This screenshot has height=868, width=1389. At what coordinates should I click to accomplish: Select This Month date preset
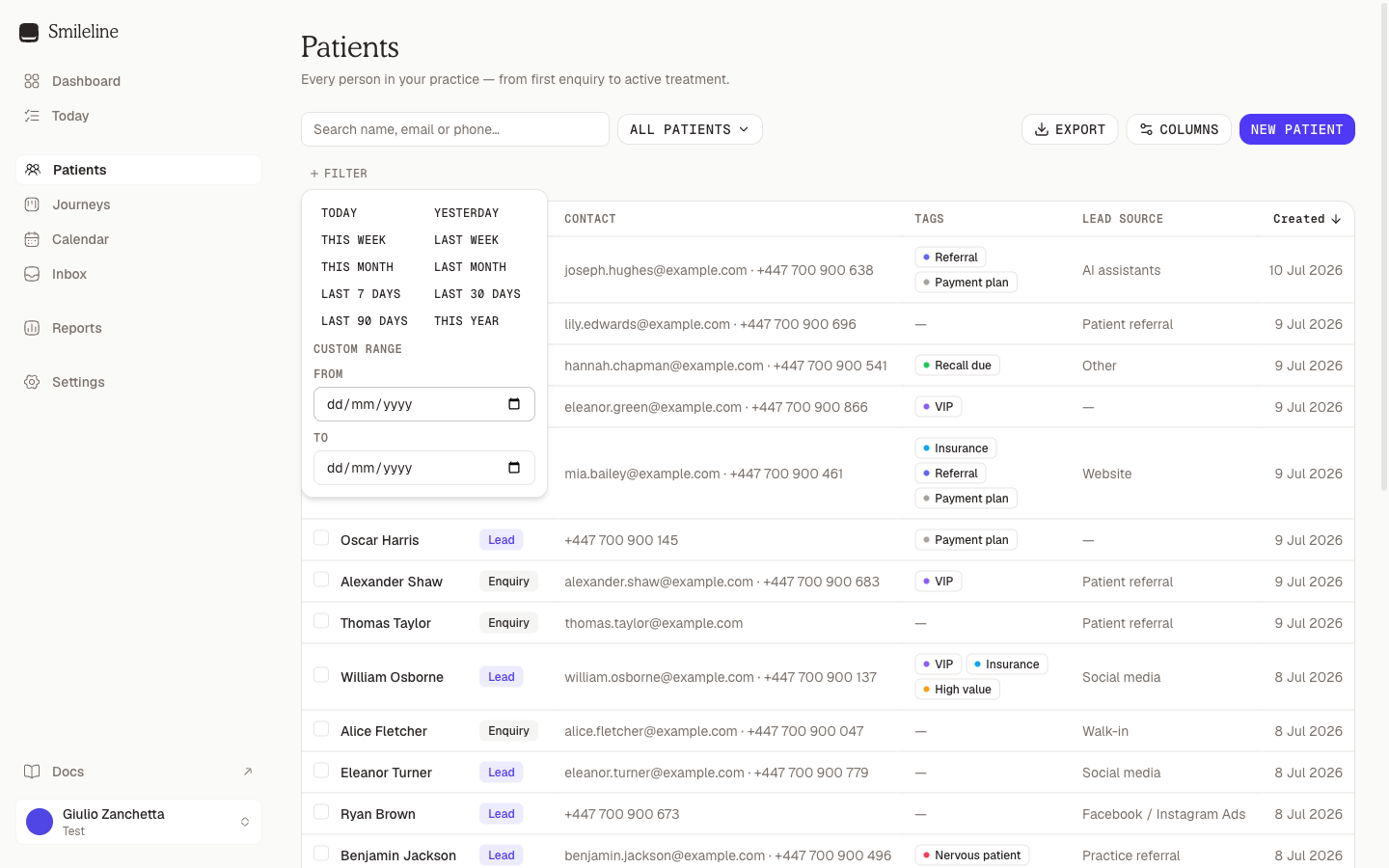coord(357,267)
